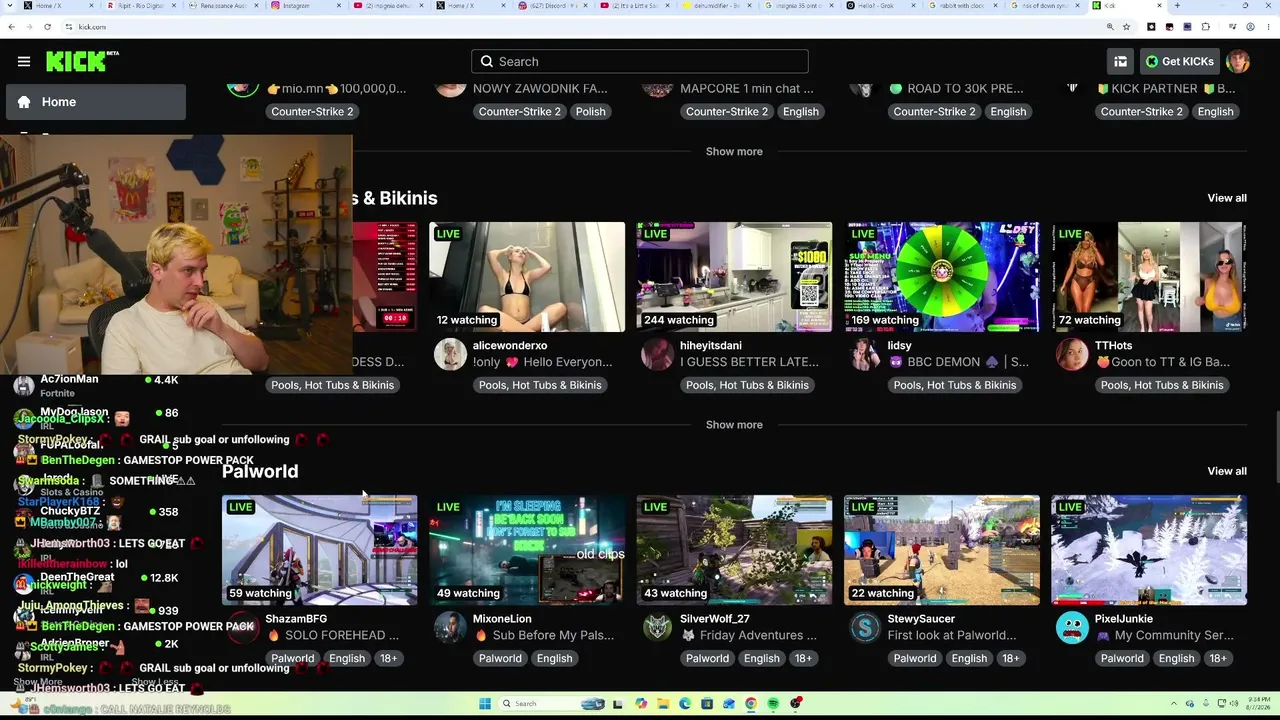The width and height of the screenshot is (1280, 720).
Task: Click the search magnifier icon
Action: tap(487, 62)
